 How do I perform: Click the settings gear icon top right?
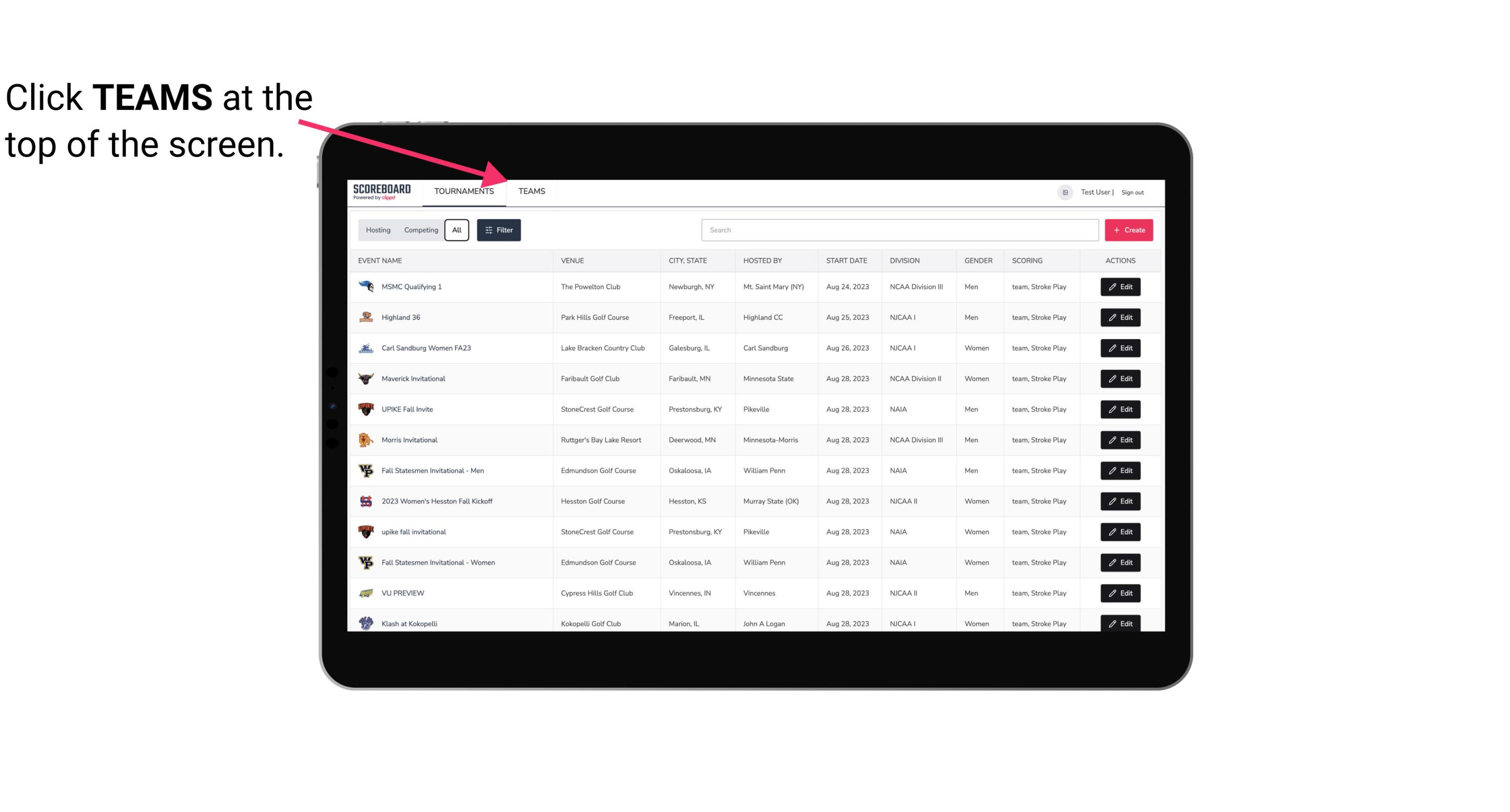(x=1064, y=191)
